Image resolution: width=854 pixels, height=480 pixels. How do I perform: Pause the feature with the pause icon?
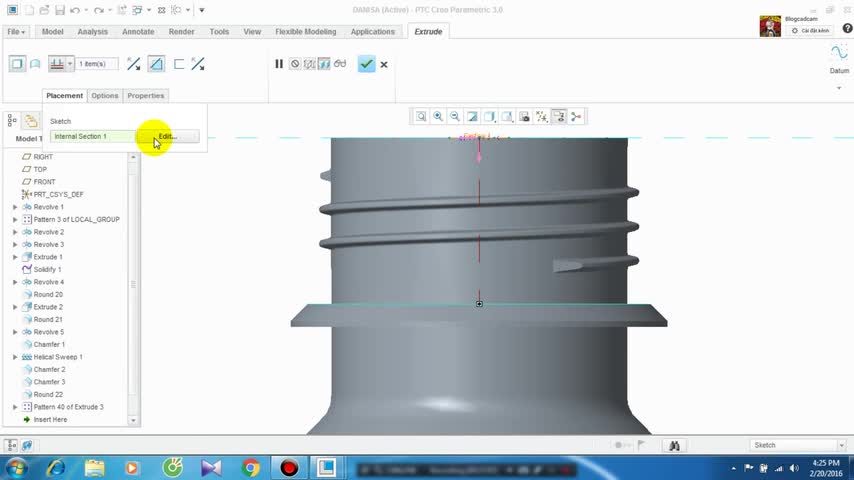pyautogui.click(x=279, y=64)
